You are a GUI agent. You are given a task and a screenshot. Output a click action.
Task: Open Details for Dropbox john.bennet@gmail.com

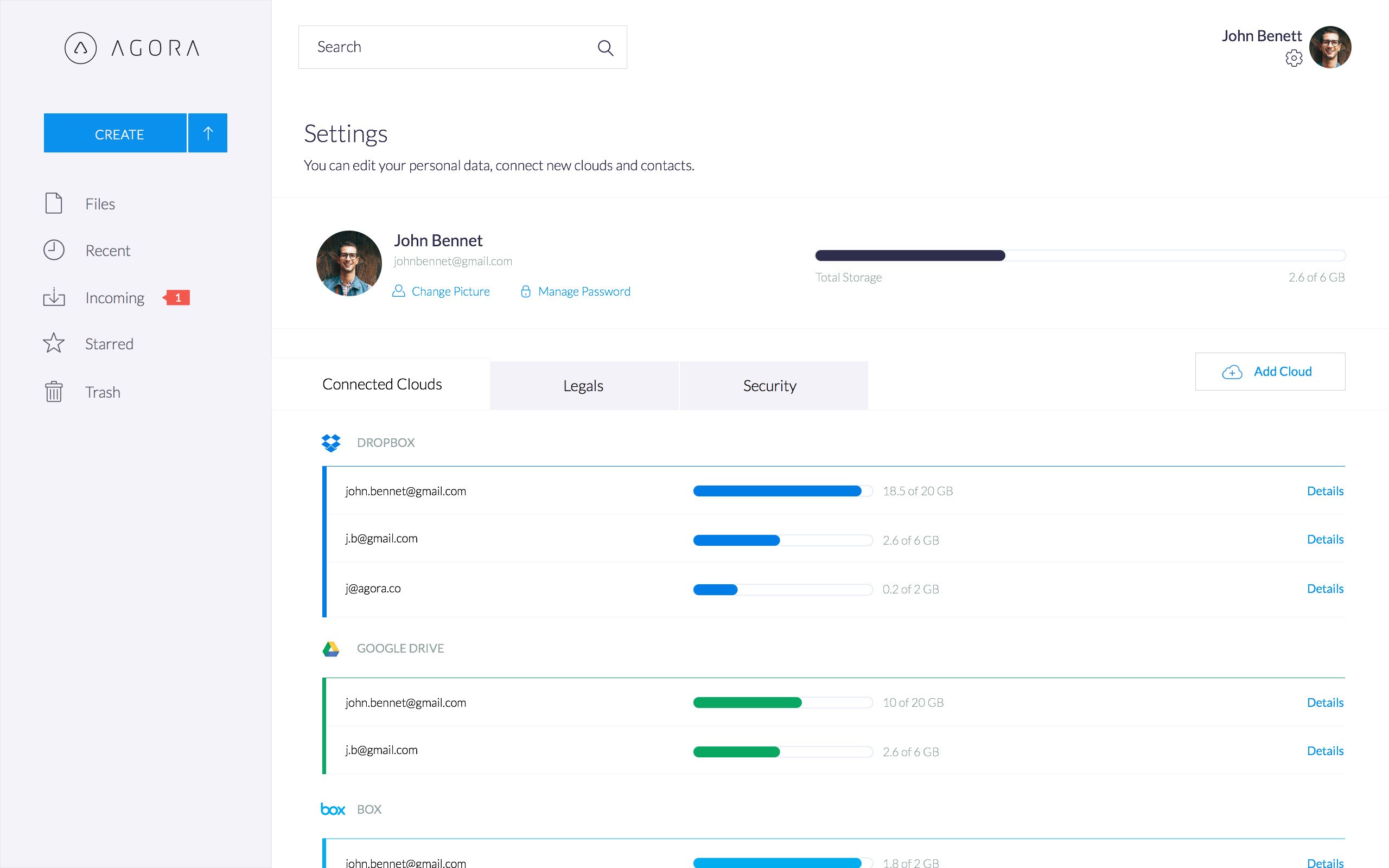[x=1325, y=491]
